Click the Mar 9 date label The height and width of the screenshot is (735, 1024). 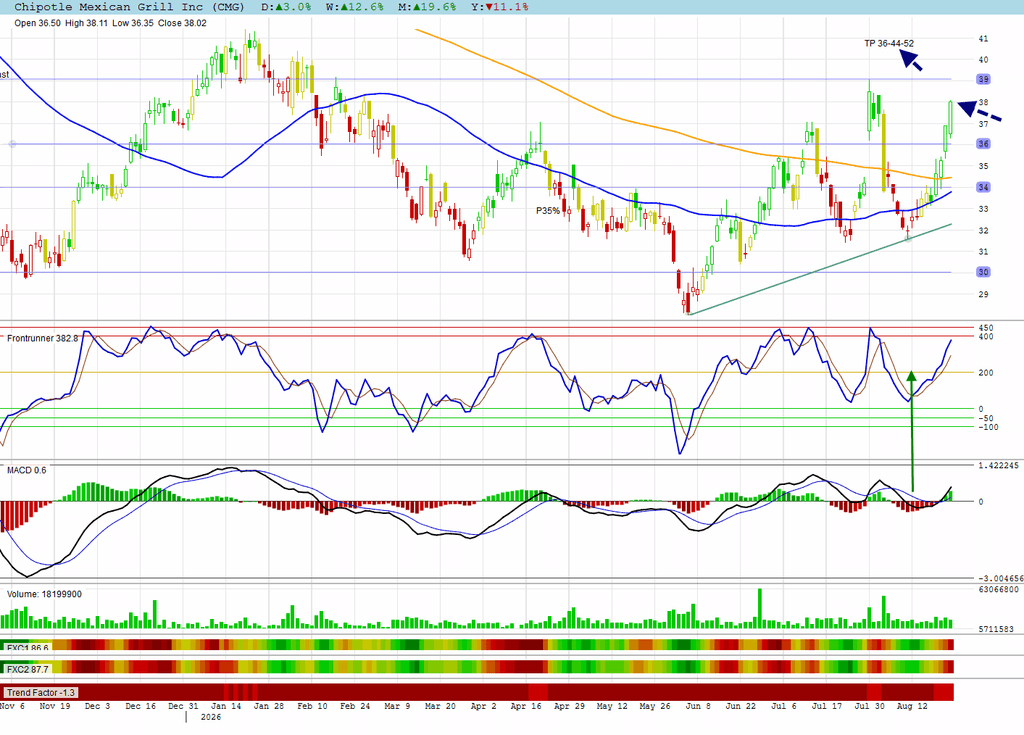click(397, 706)
